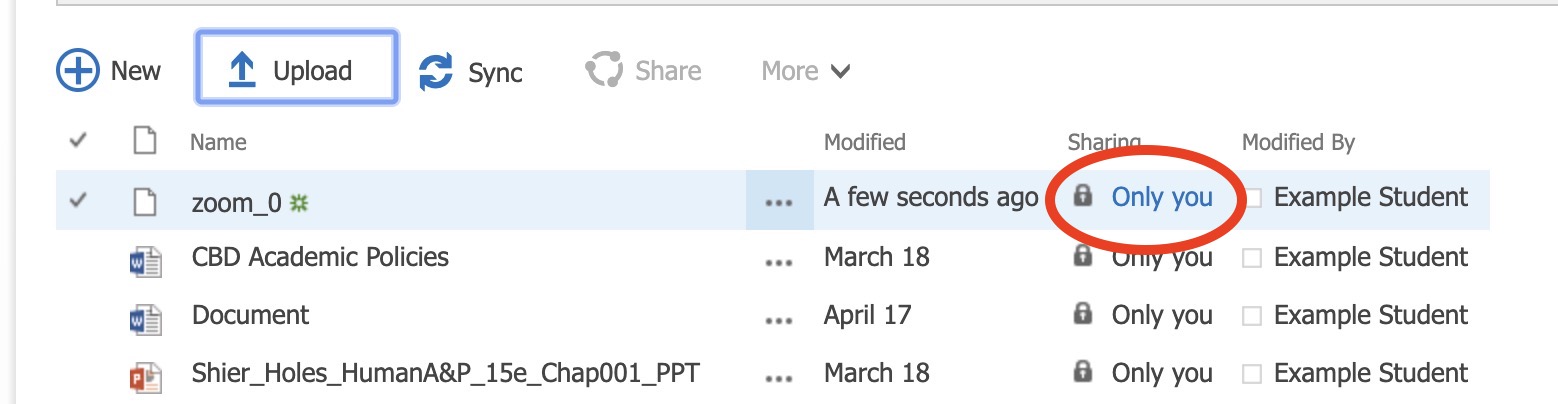Click the Modified By column header
This screenshot has height=404, width=1558.
[x=1298, y=142]
